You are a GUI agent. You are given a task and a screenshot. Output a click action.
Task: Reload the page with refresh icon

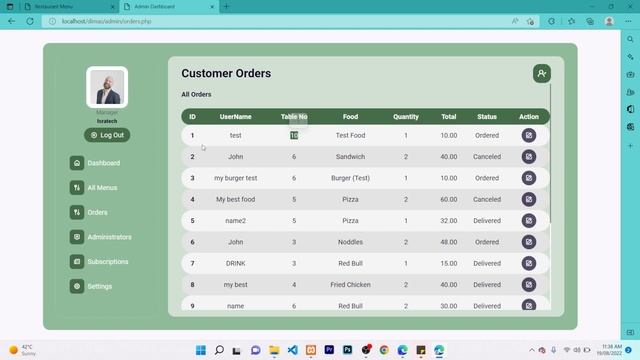30,21
